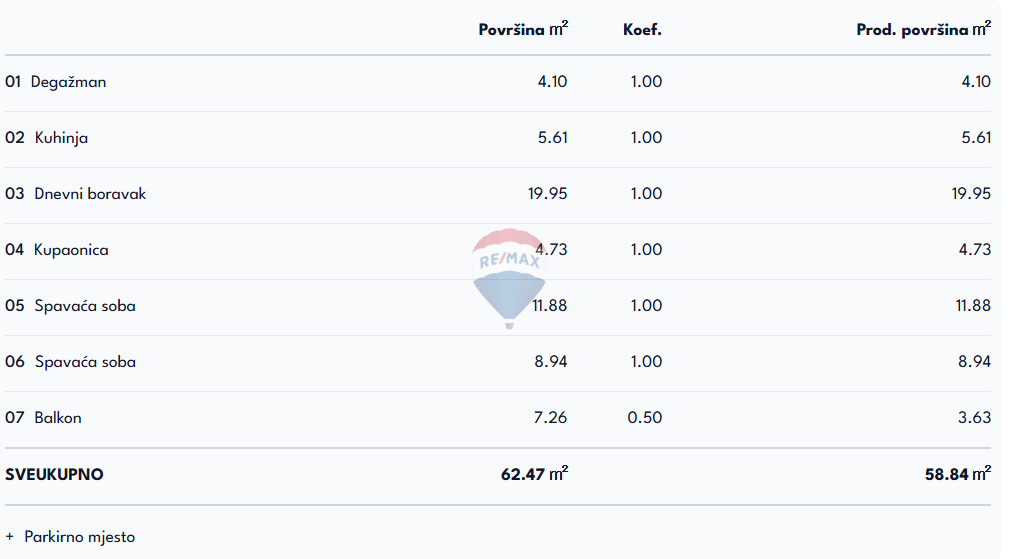Select the 05 Spavaća soba row label
Viewport: 1021px width, 559px height.
tap(70, 306)
